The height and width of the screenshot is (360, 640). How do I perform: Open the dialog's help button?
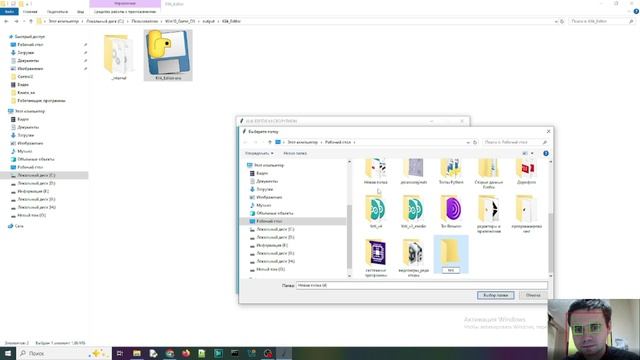click(546, 153)
